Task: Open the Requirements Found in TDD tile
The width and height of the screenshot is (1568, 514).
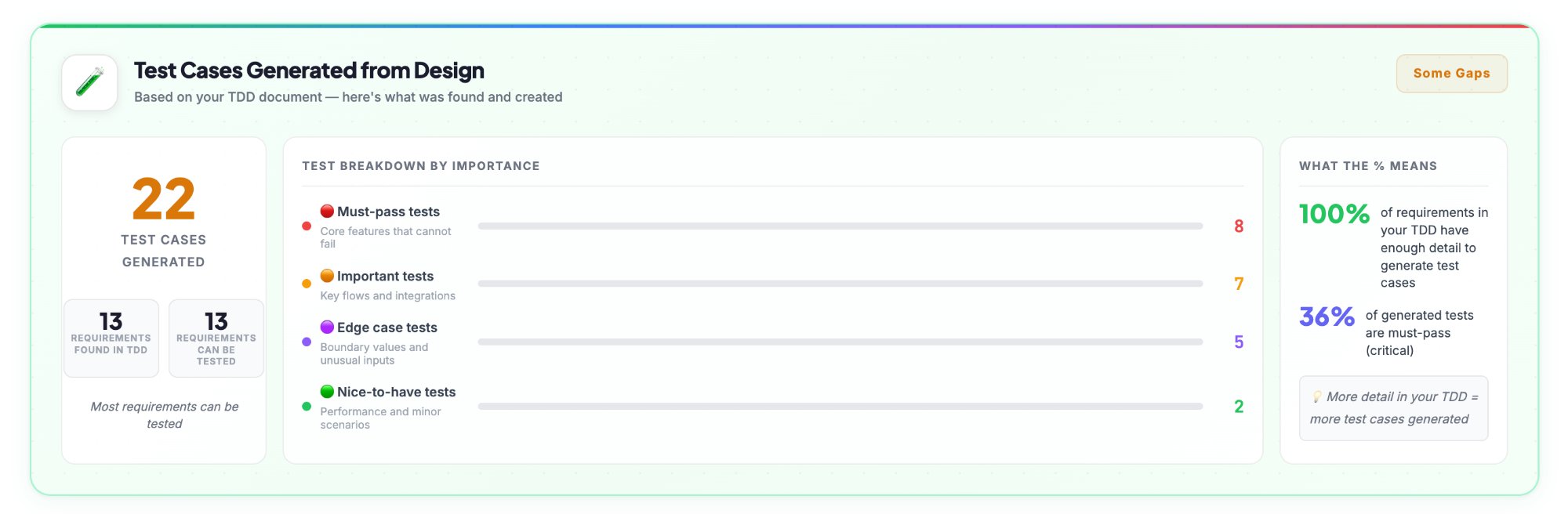Action: [x=111, y=338]
